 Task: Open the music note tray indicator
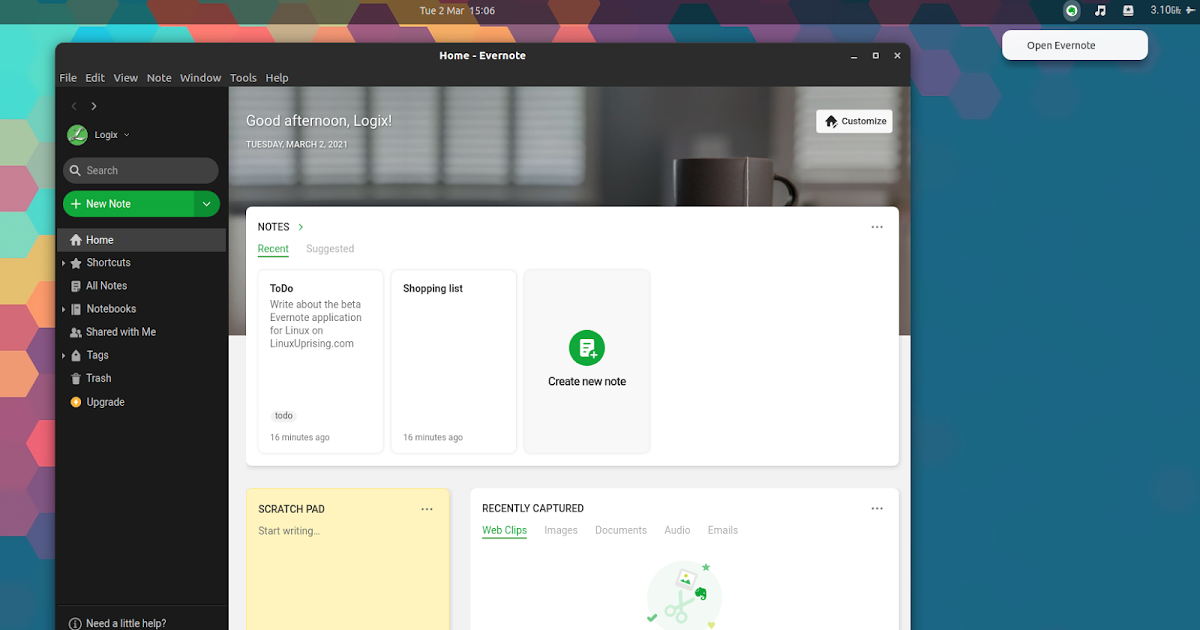pyautogui.click(x=1100, y=11)
